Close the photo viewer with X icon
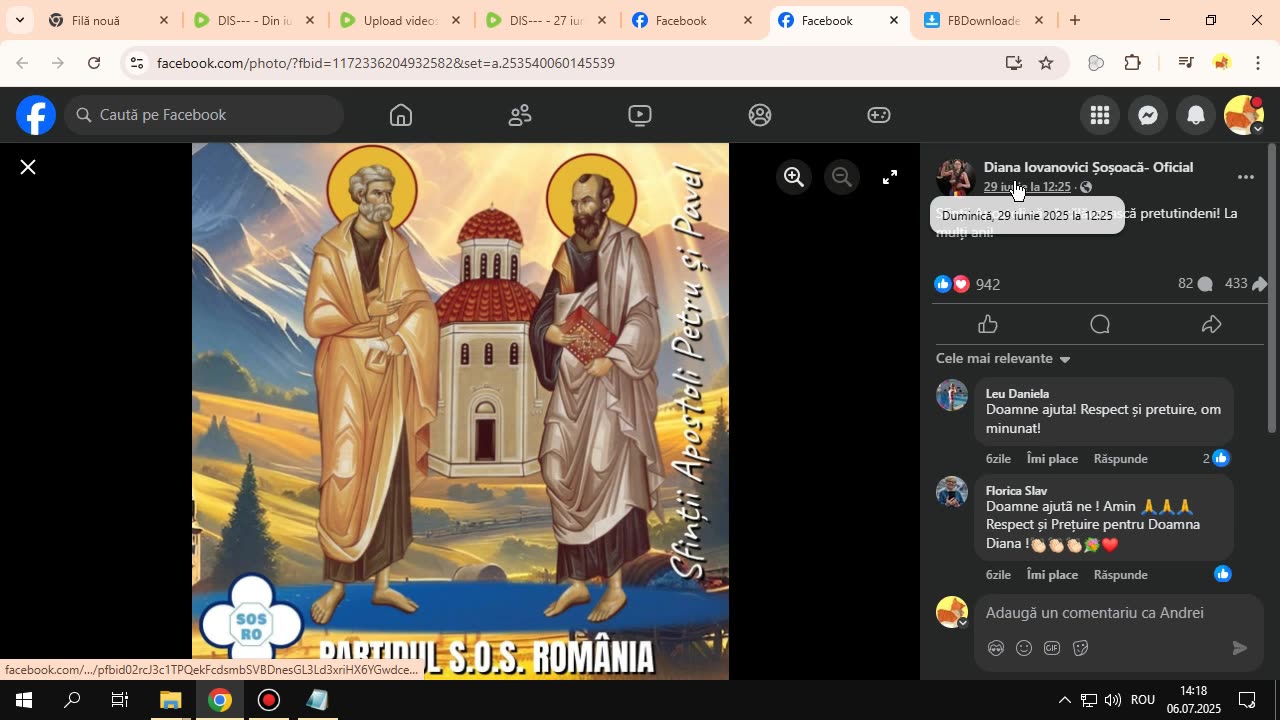This screenshot has width=1280, height=720. pyautogui.click(x=28, y=167)
